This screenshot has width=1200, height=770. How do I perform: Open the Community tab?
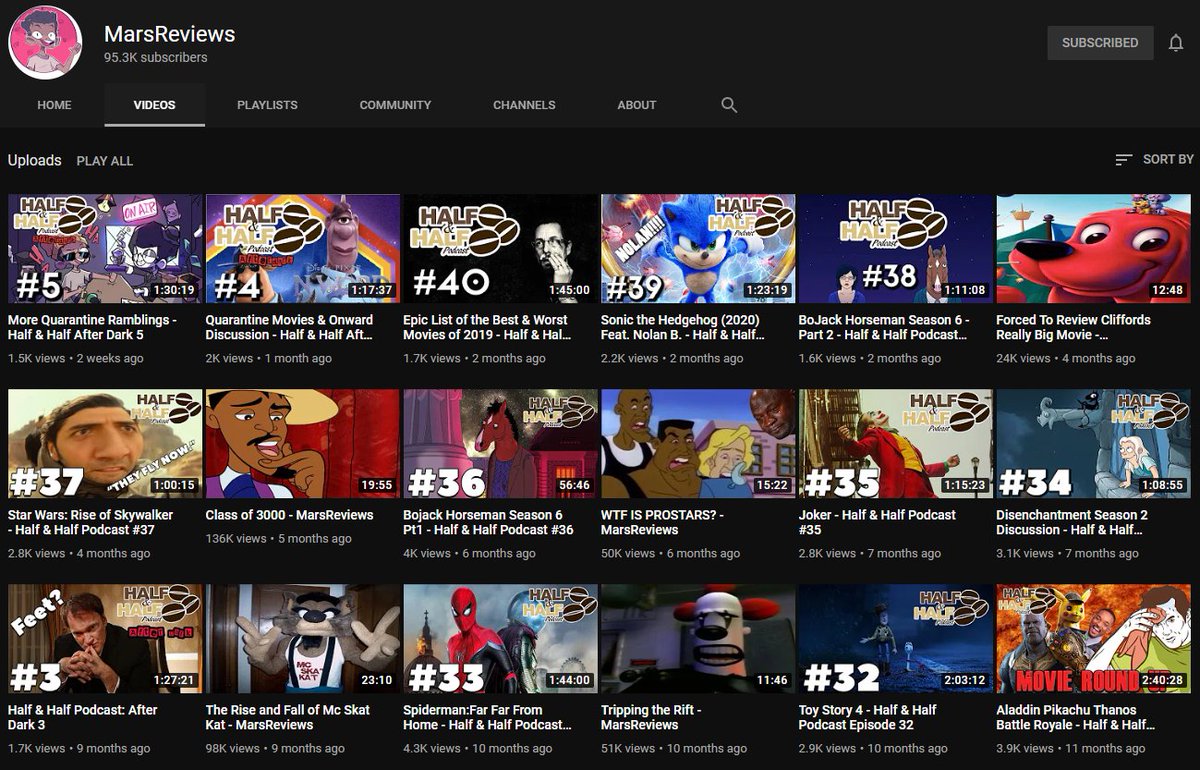(395, 105)
